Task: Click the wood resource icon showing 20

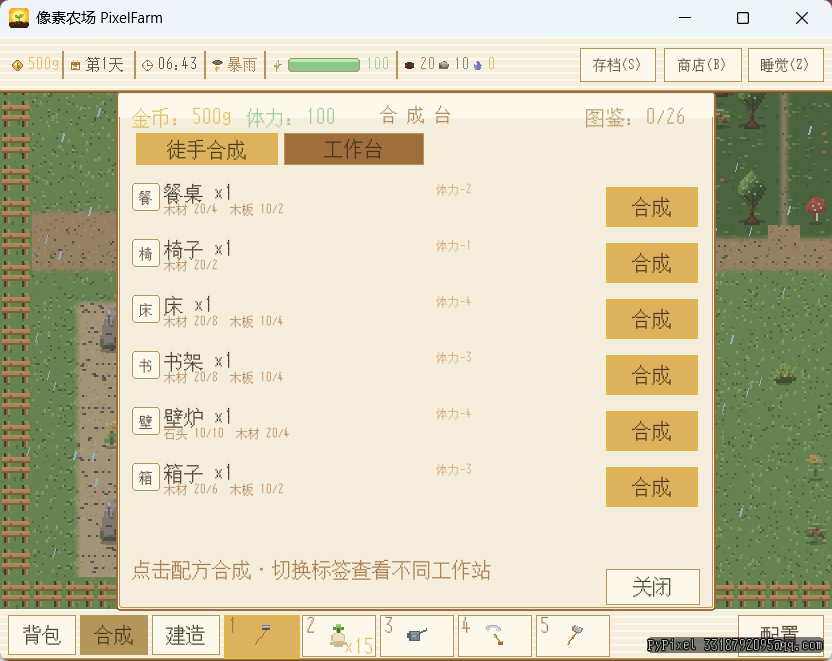Action: coord(409,65)
